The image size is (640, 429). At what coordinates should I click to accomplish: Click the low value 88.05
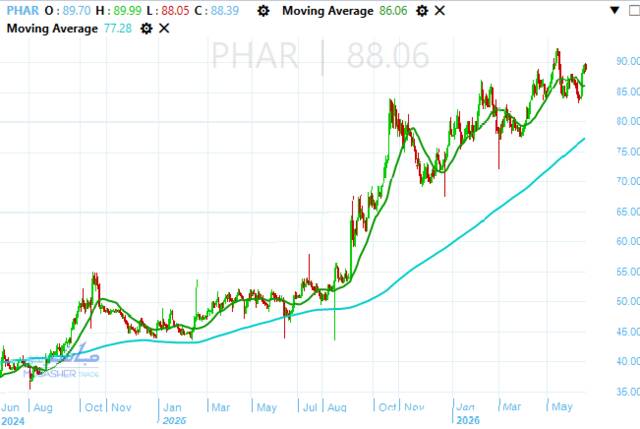click(x=175, y=11)
